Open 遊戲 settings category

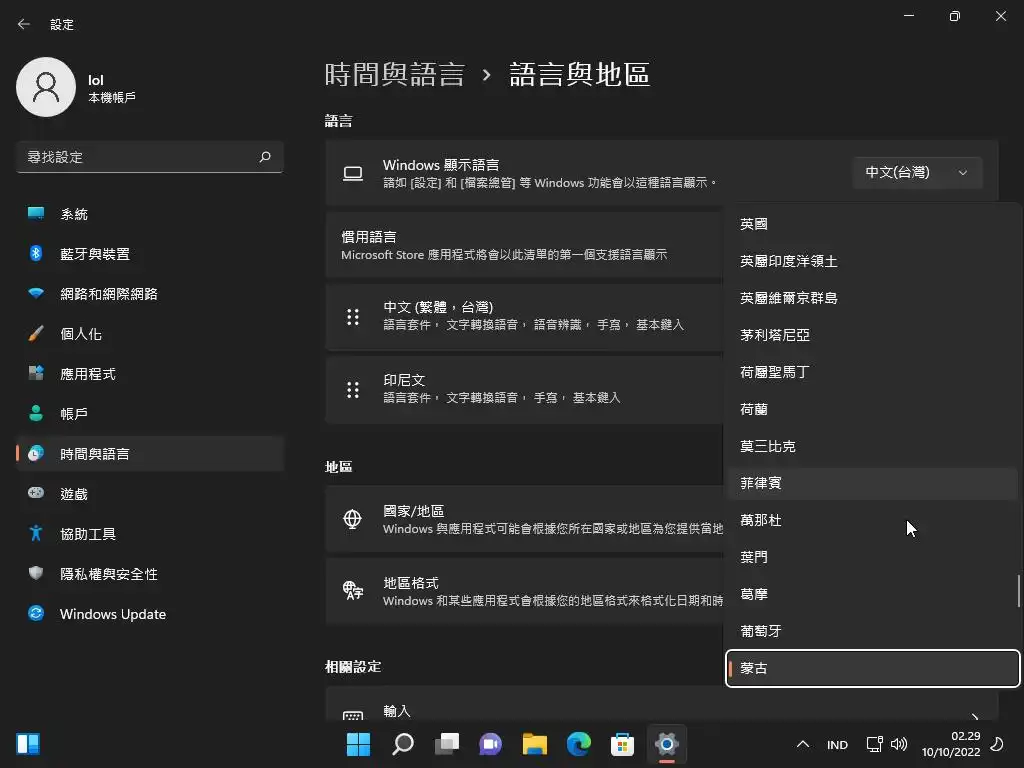150,494
